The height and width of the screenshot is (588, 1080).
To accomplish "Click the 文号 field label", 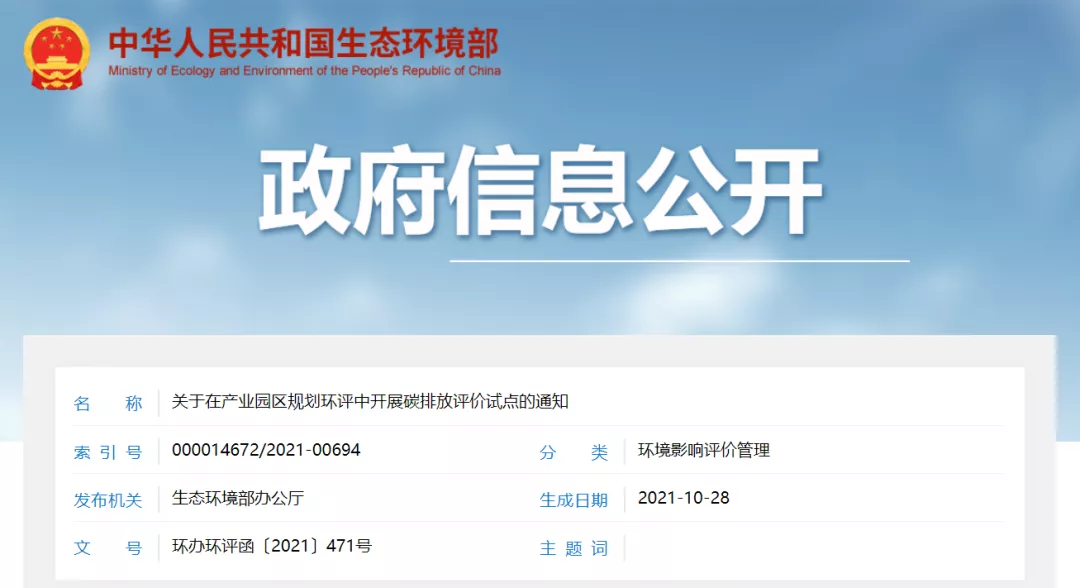I will pyautogui.click(x=108, y=548).
